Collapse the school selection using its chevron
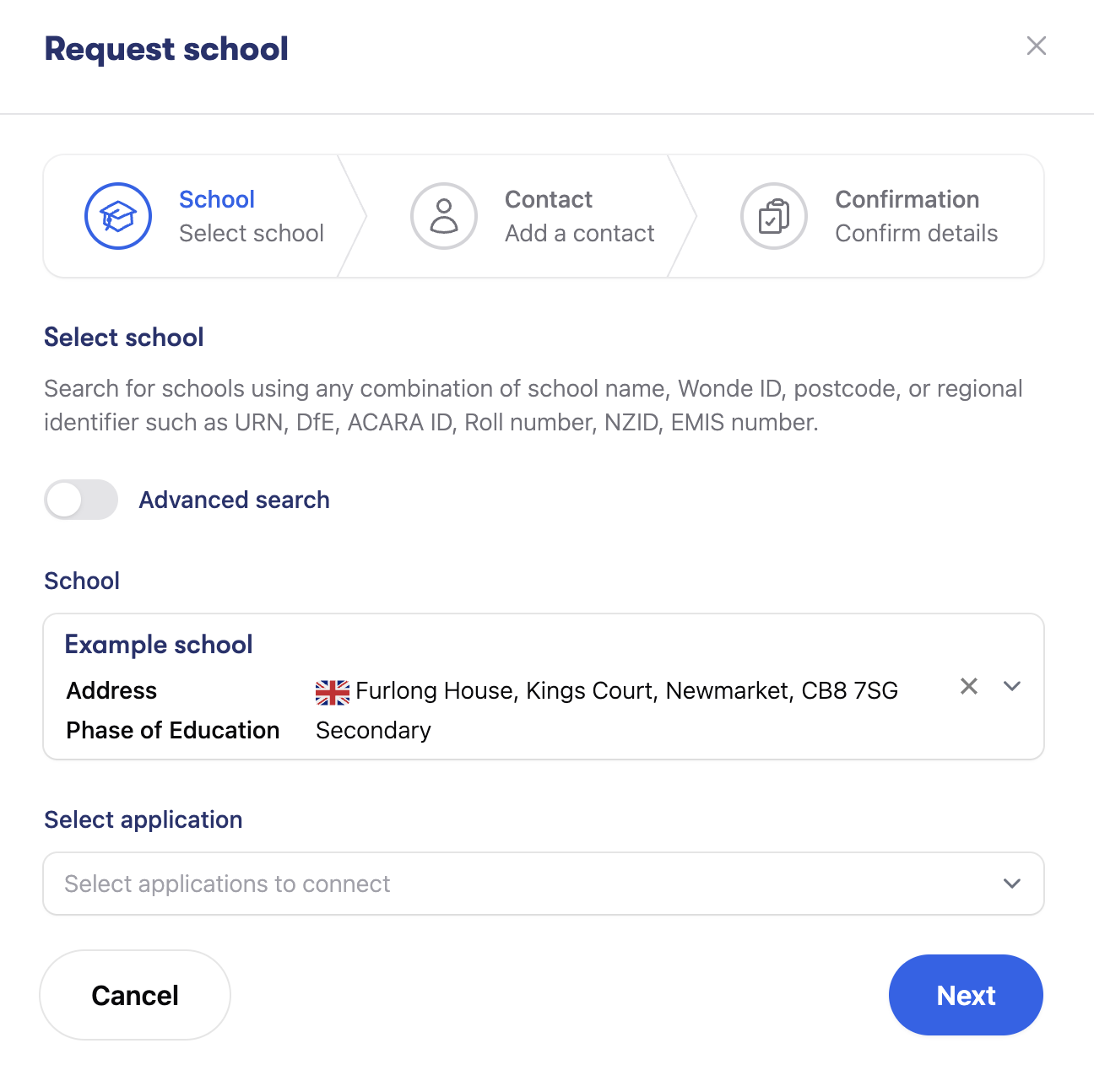This screenshot has width=1094, height=1092. click(x=1011, y=686)
